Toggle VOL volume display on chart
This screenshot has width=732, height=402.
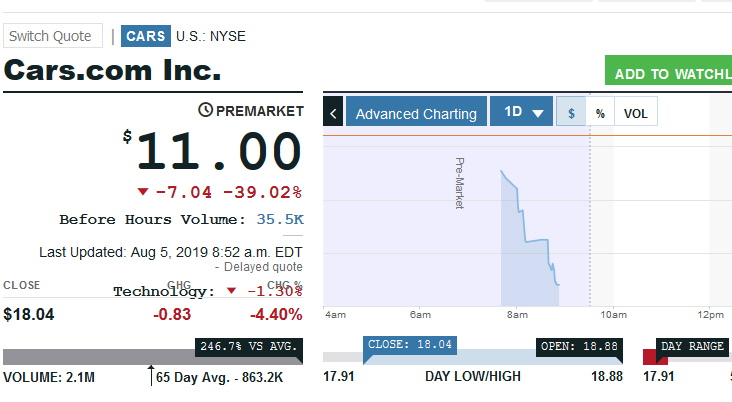(635, 113)
